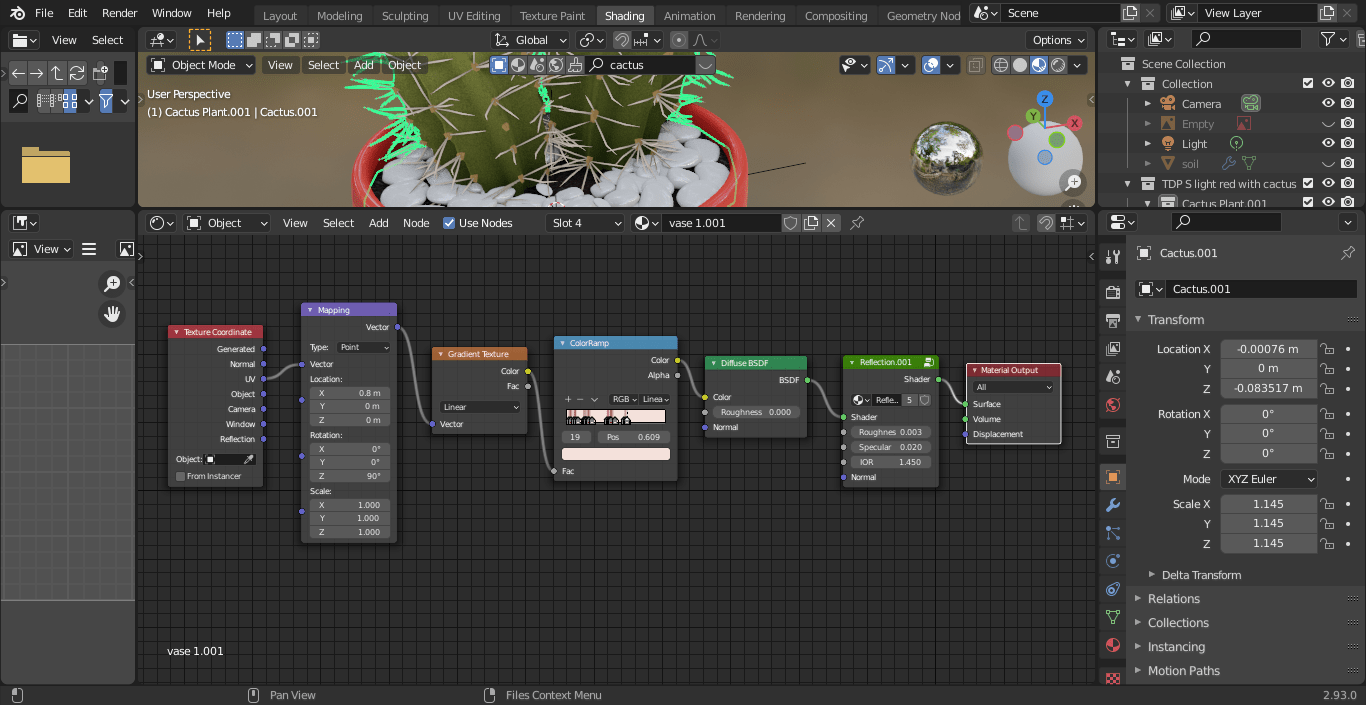Click the Options button in the header
This screenshot has width=1366, height=705.
pos(1056,40)
